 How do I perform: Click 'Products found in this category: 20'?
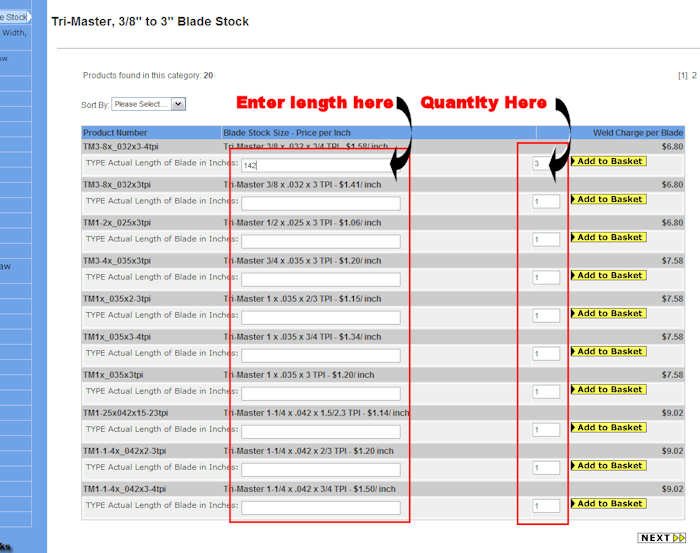click(x=148, y=75)
